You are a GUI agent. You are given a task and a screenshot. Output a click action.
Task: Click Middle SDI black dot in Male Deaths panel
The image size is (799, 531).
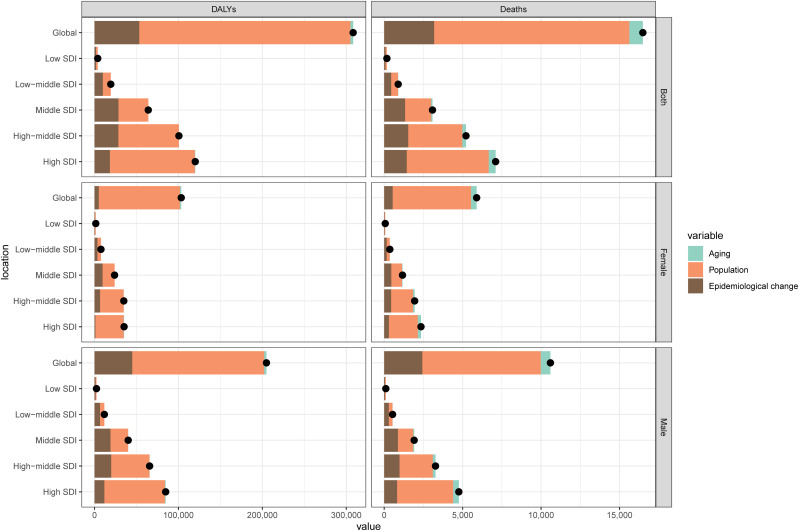(414, 440)
